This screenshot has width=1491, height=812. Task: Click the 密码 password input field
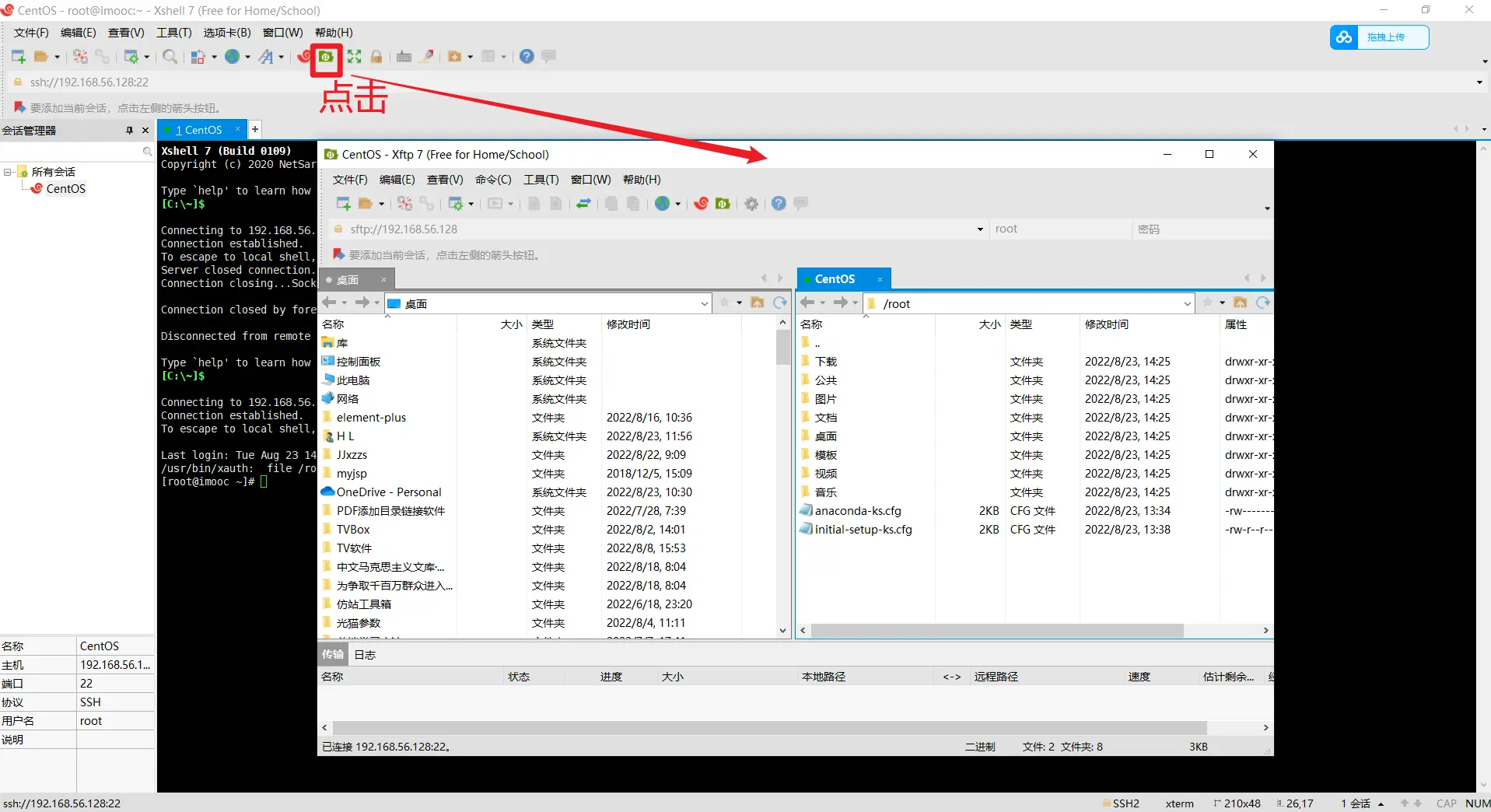pos(1200,229)
